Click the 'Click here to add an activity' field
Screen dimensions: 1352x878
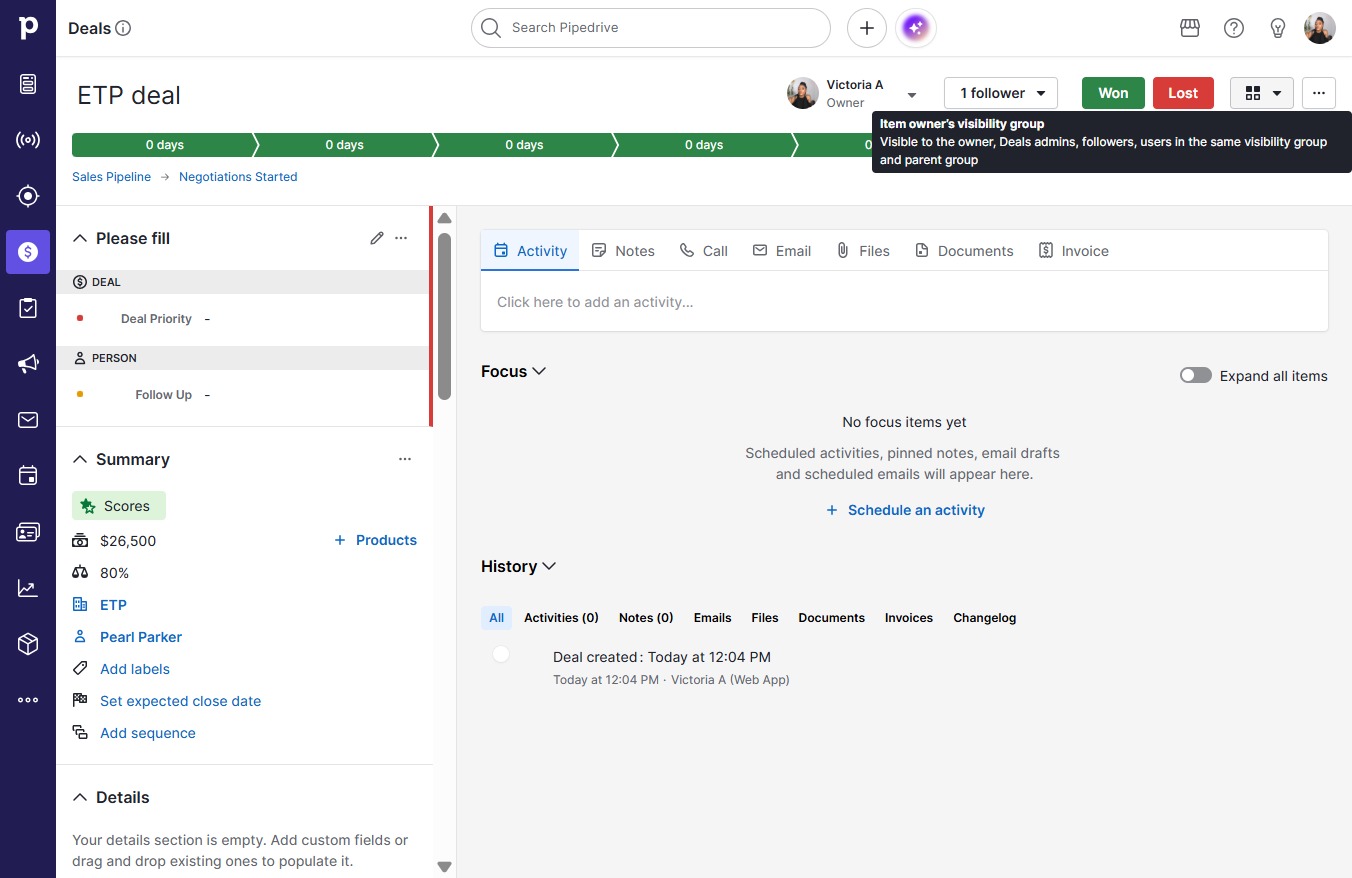(x=904, y=302)
